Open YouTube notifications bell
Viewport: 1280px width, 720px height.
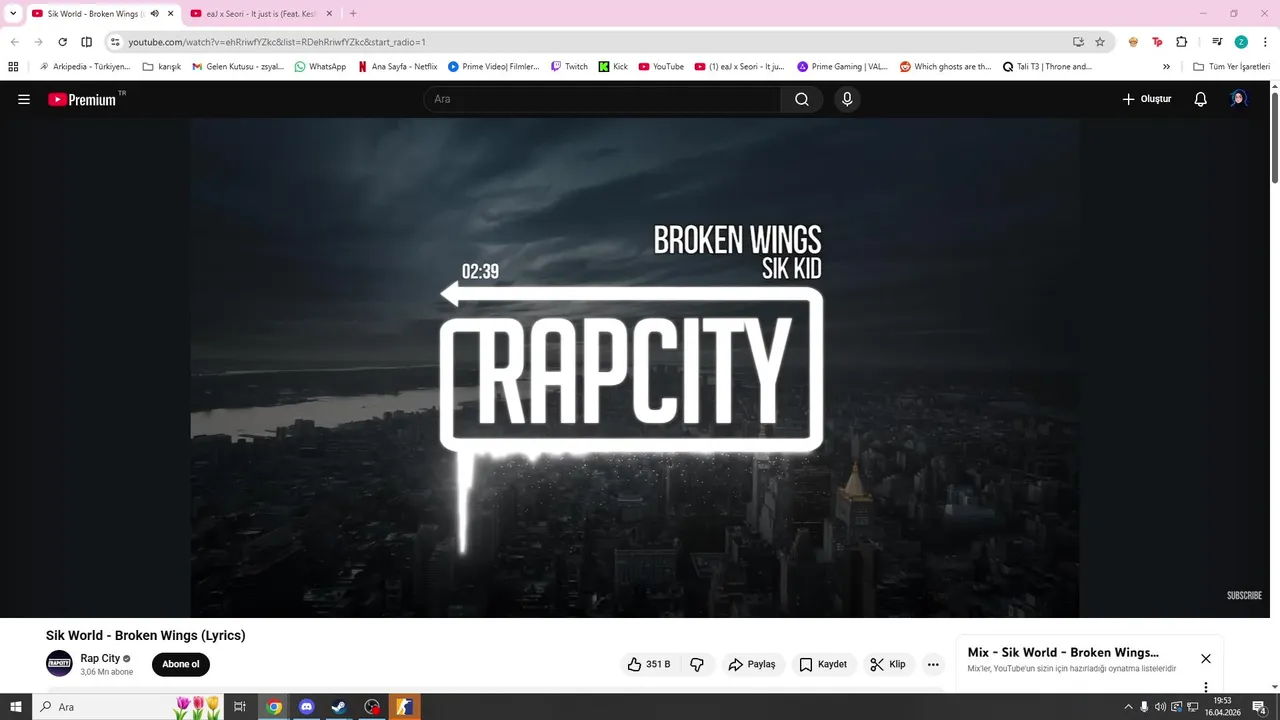coord(1201,99)
